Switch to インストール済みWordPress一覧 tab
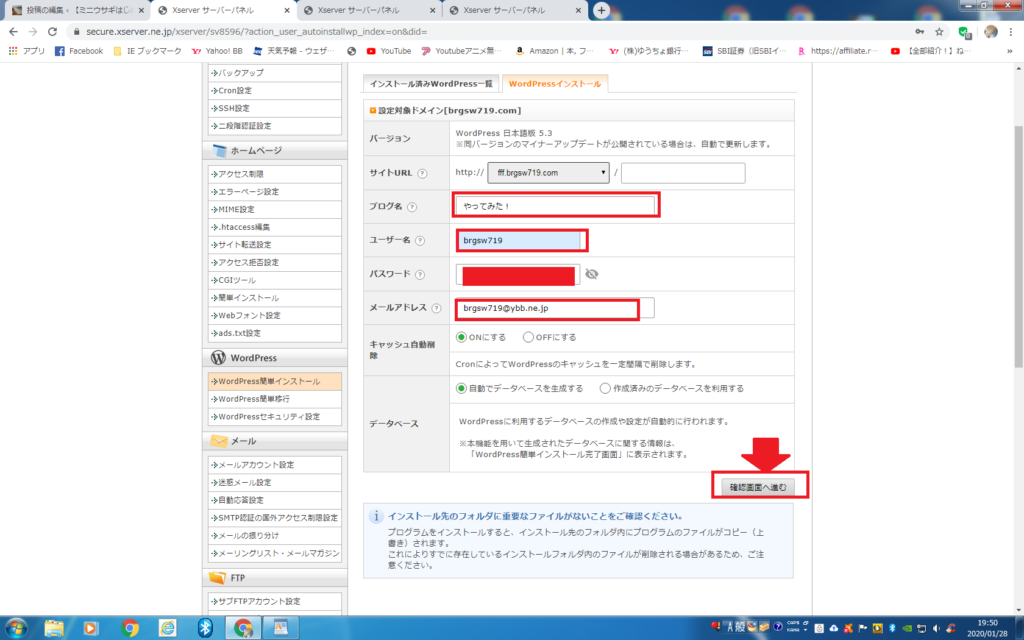This screenshot has height=640, width=1024. (x=430, y=84)
